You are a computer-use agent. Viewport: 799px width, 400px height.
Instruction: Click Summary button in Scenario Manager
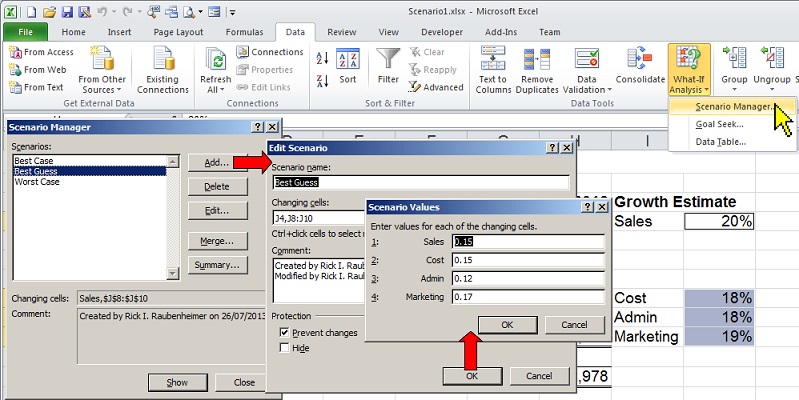[x=217, y=265]
